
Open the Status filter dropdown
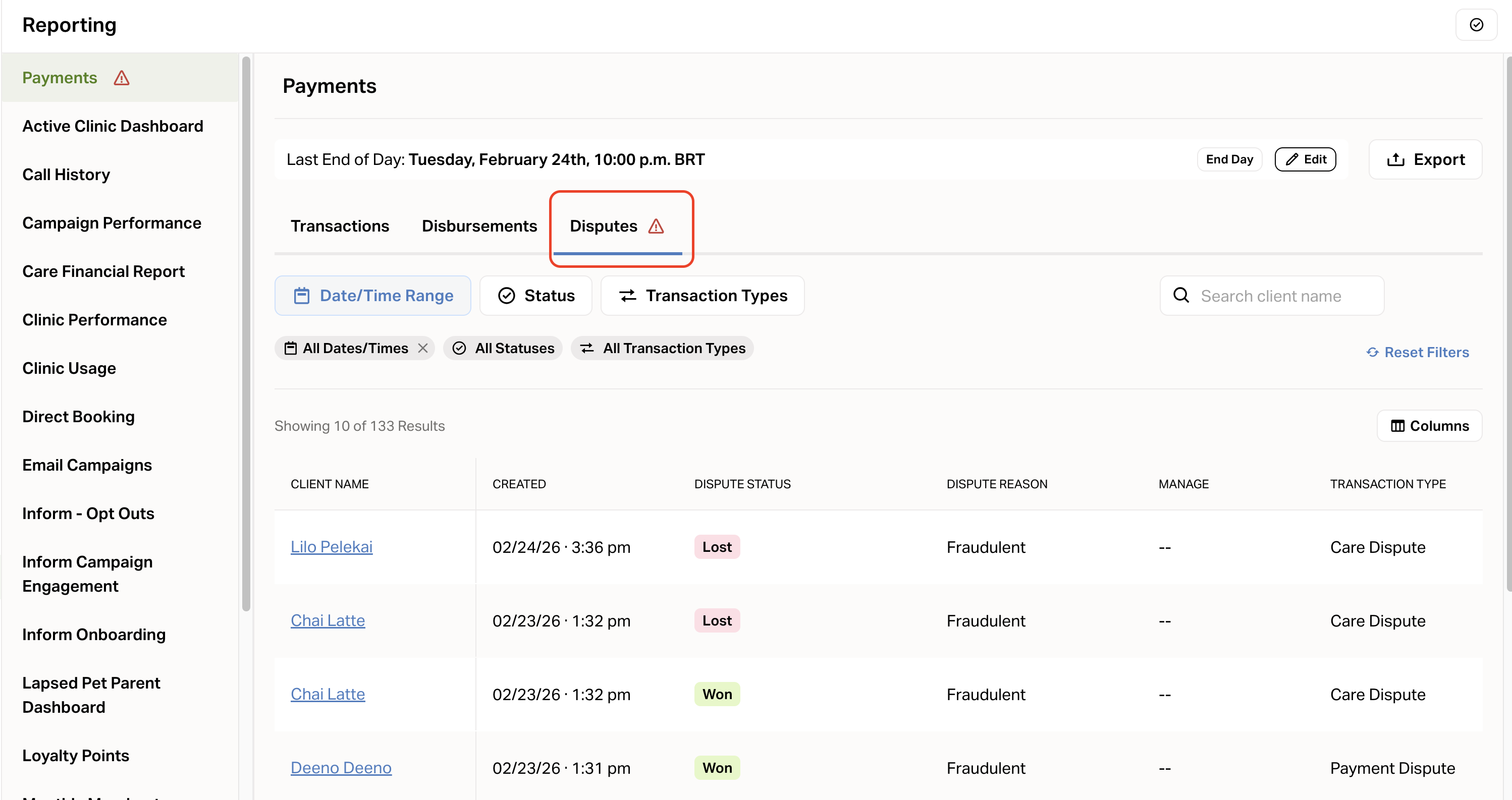535,296
